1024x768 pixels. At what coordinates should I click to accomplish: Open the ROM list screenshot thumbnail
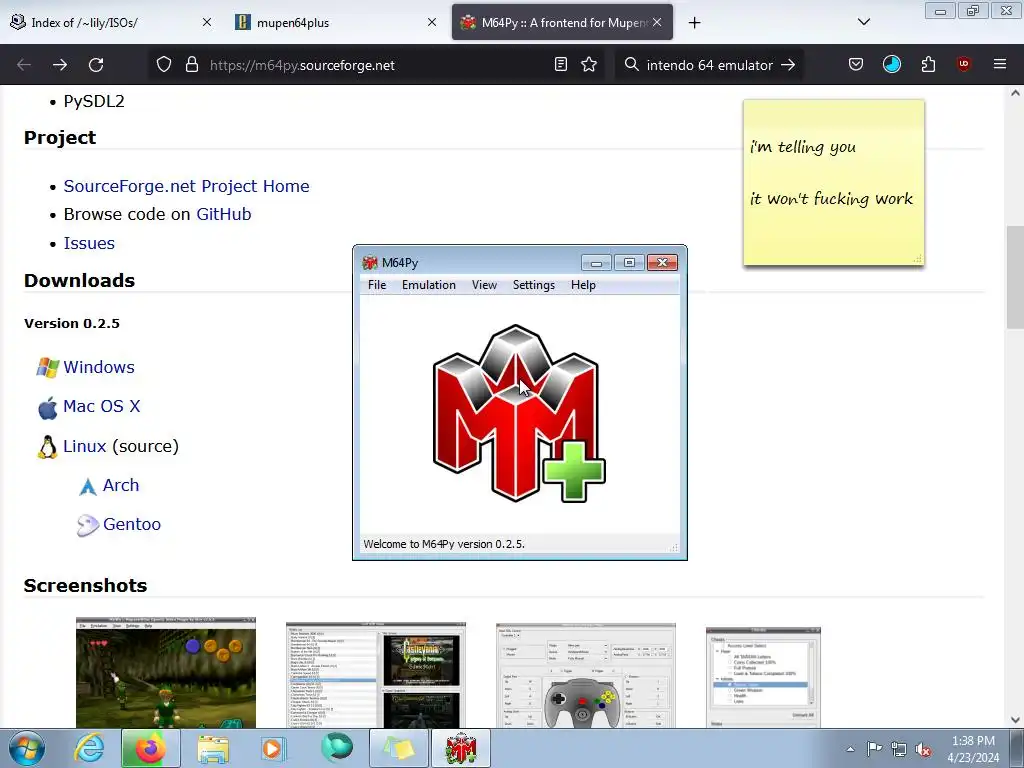pos(376,675)
